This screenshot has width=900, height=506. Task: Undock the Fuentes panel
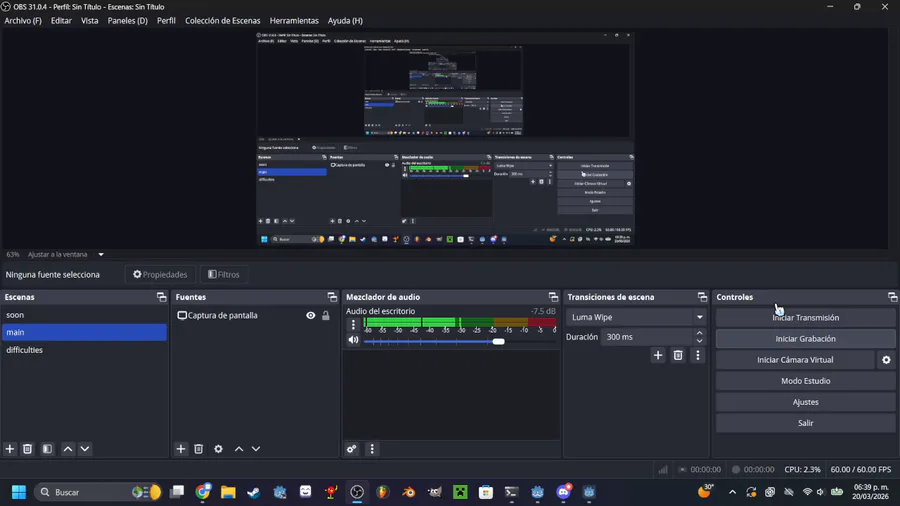332,297
